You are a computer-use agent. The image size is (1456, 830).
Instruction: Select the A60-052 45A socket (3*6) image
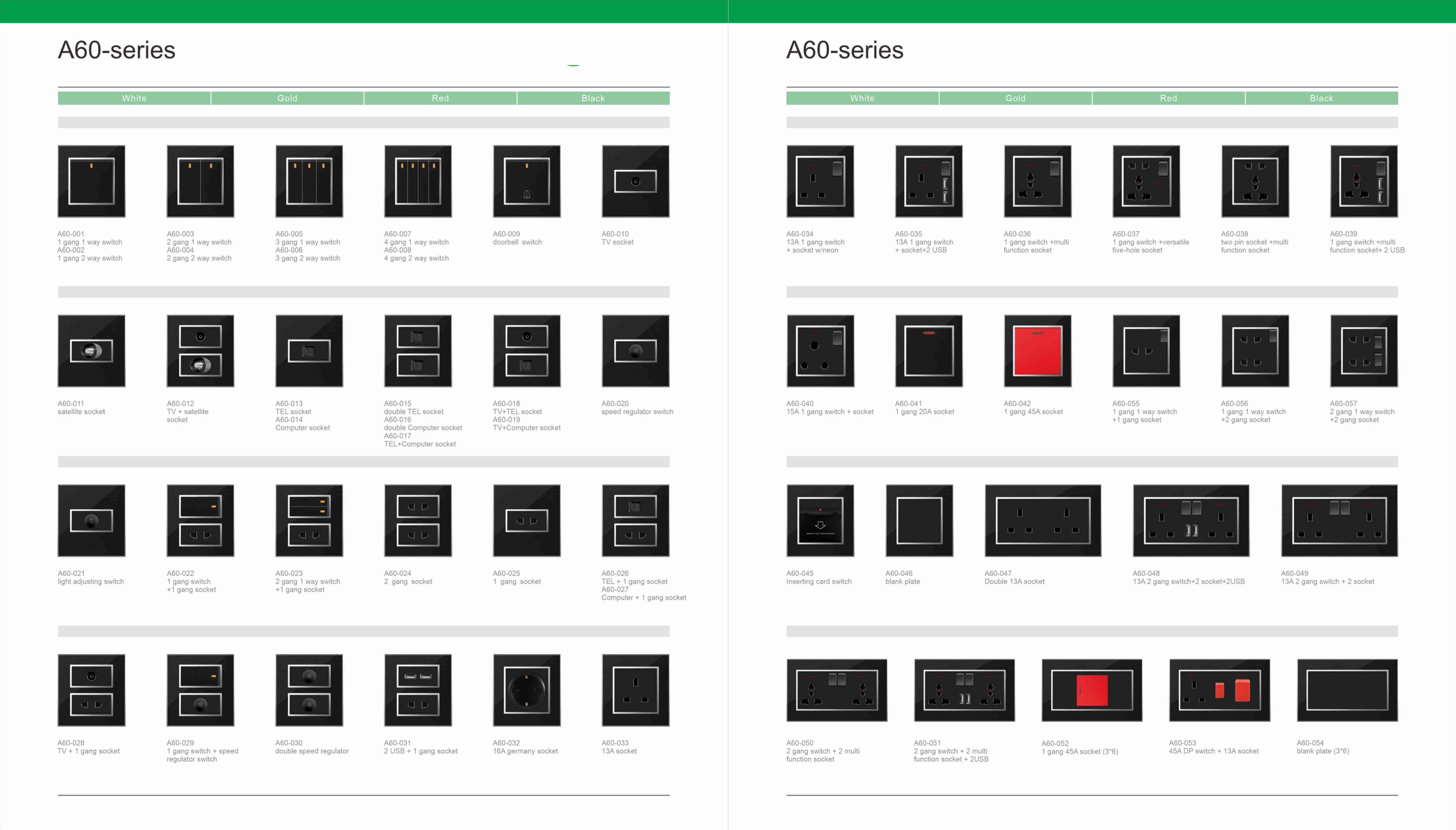1092,690
